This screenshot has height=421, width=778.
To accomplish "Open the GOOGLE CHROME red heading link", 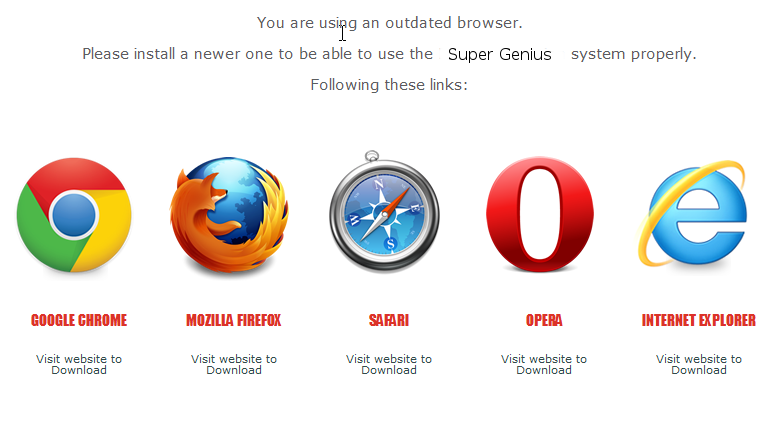I will (x=79, y=320).
